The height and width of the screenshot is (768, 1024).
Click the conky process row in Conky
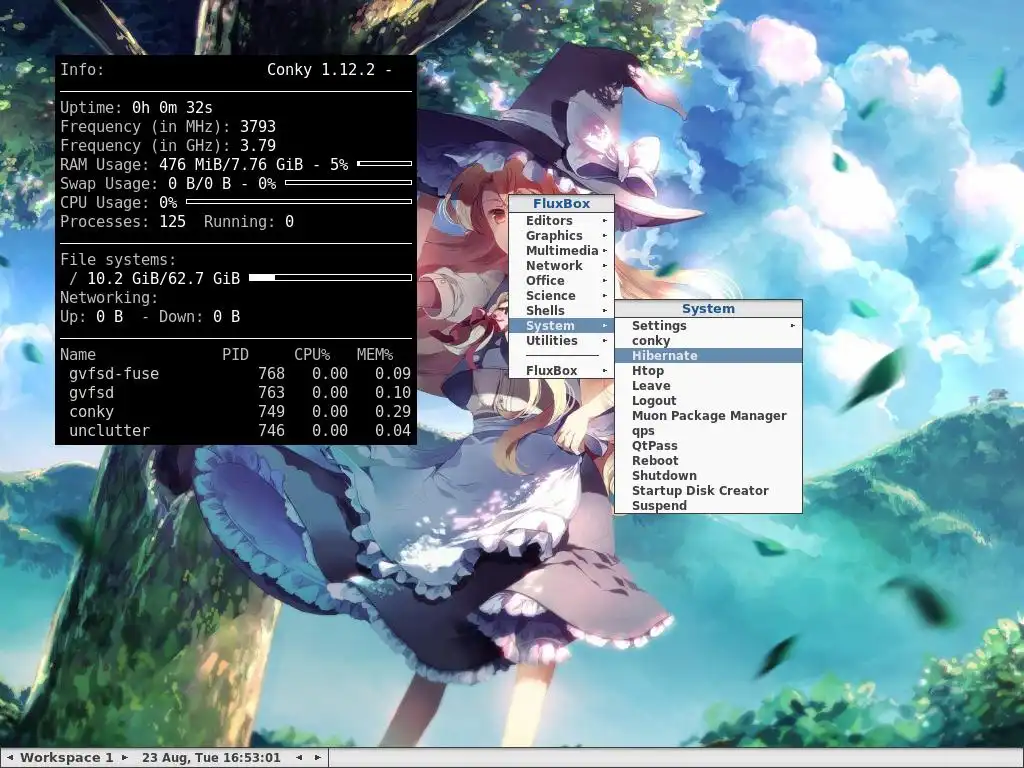tap(236, 411)
